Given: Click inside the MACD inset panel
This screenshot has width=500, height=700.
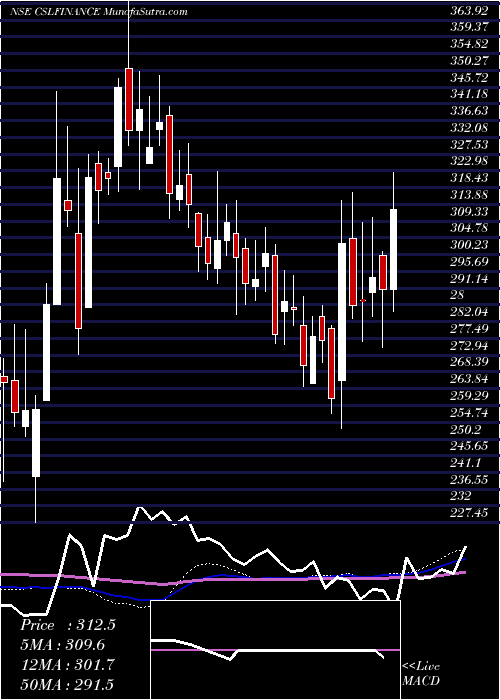Looking at the screenshot, I should [x=275, y=650].
